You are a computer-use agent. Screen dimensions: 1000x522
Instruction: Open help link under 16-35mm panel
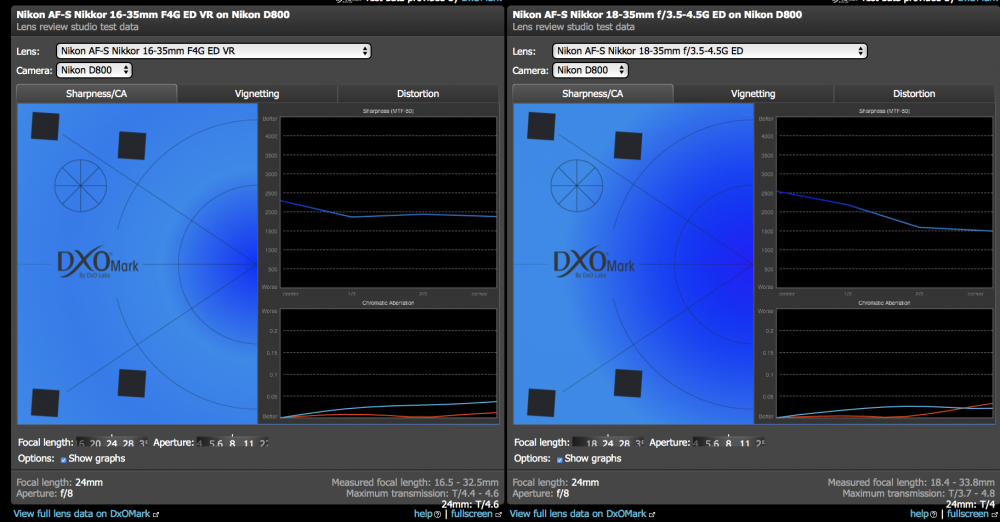click(x=423, y=514)
